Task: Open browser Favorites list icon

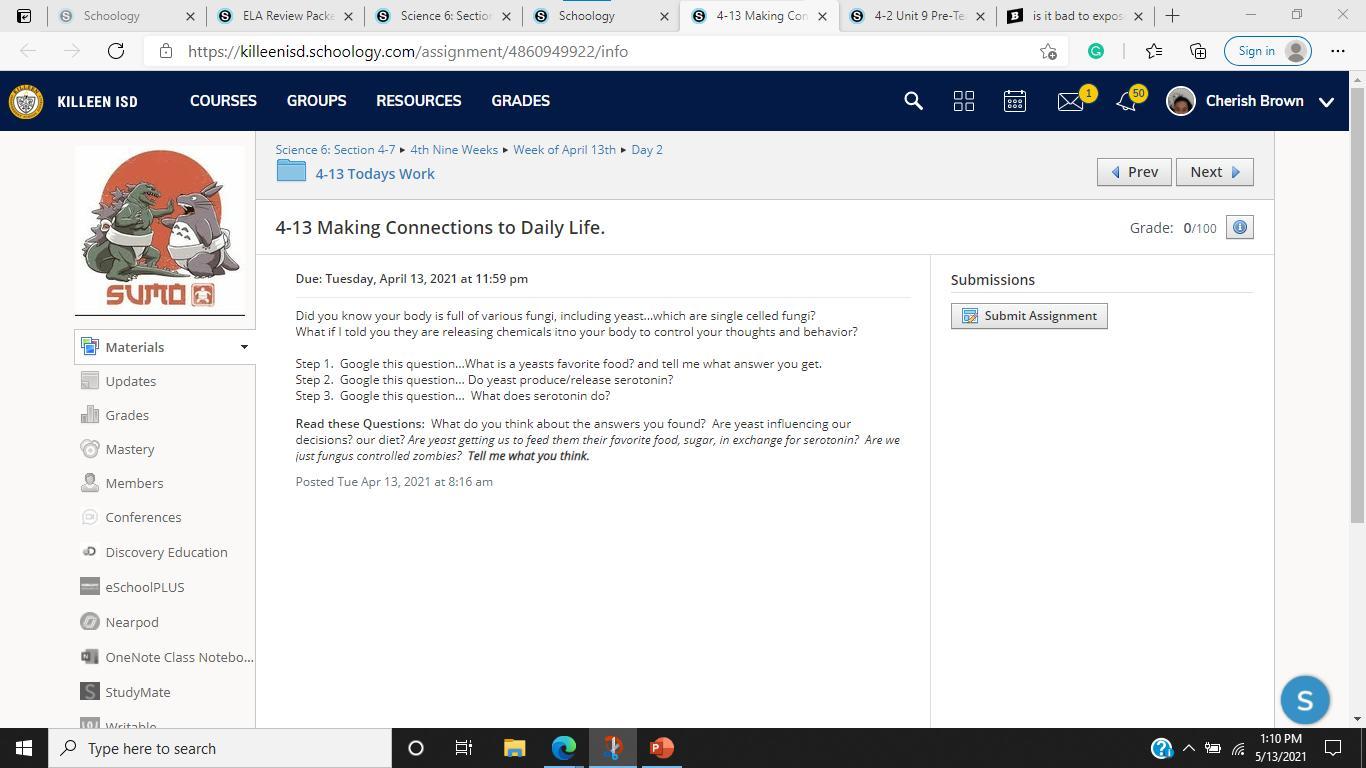Action: tap(1154, 51)
